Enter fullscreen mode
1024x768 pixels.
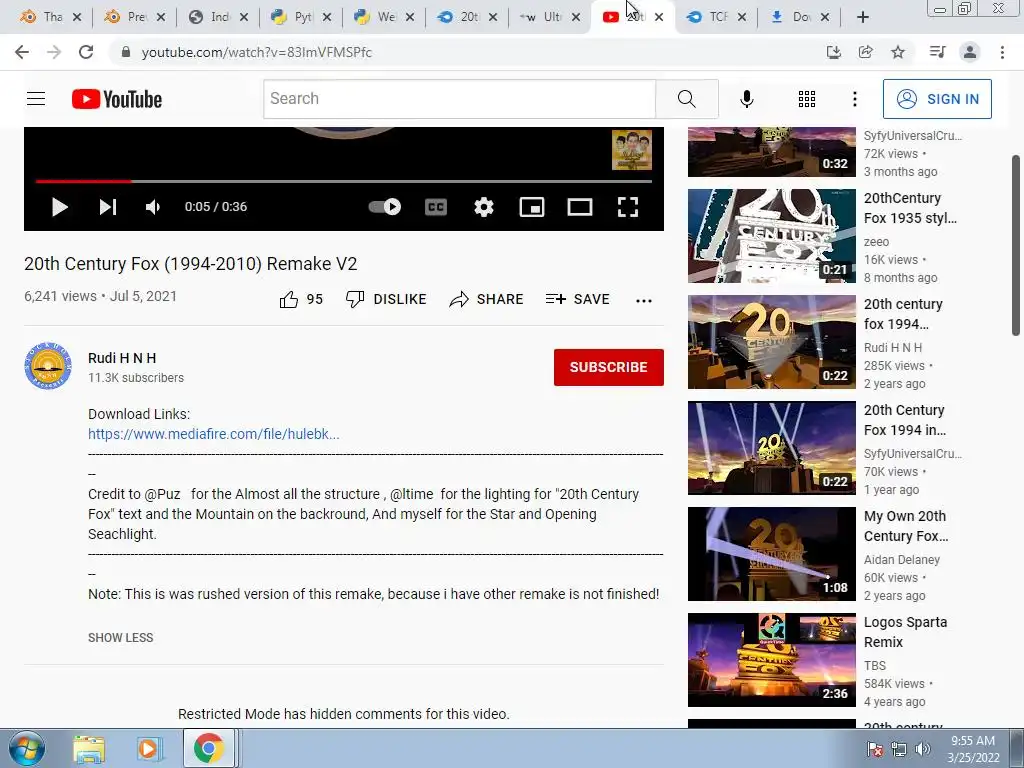coord(628,207)
